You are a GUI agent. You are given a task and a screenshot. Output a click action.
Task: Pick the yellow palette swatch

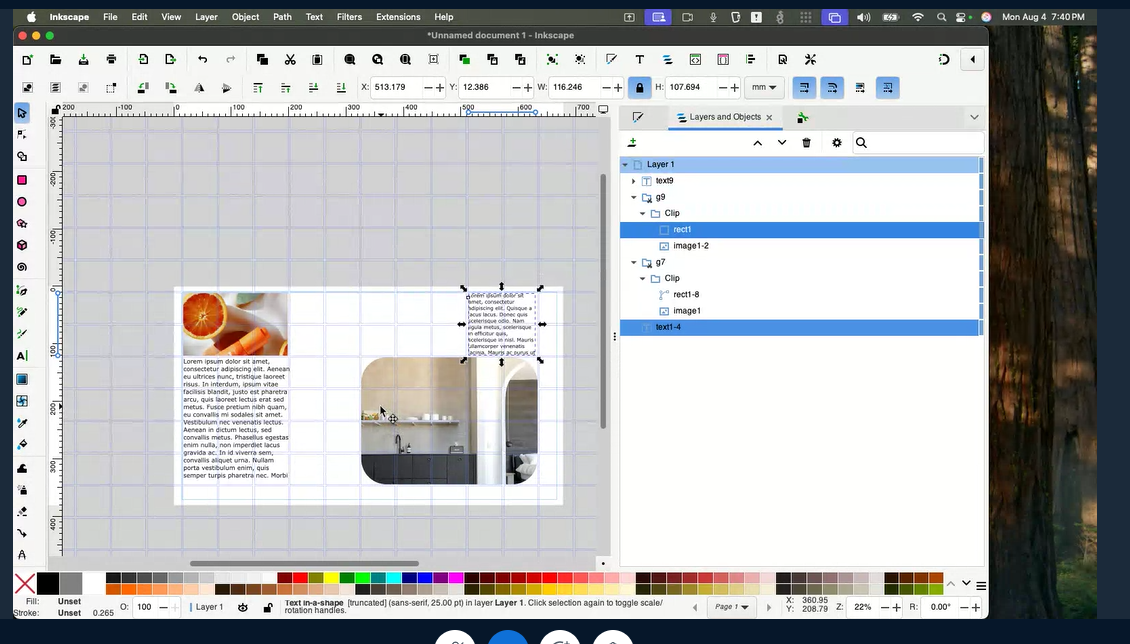(x=332, y=578)
